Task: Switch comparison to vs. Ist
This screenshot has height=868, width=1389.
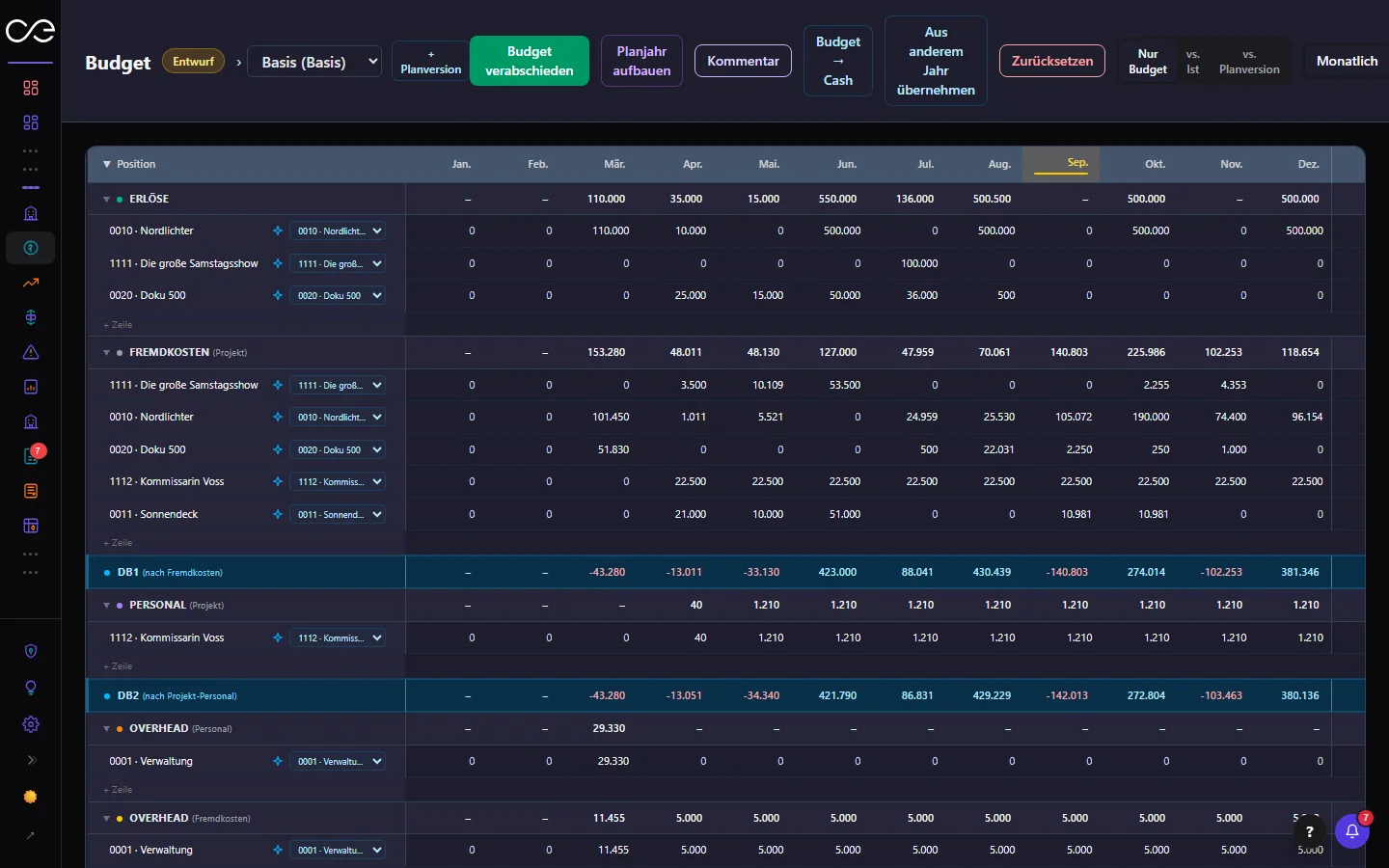Action: (1193, 62)
